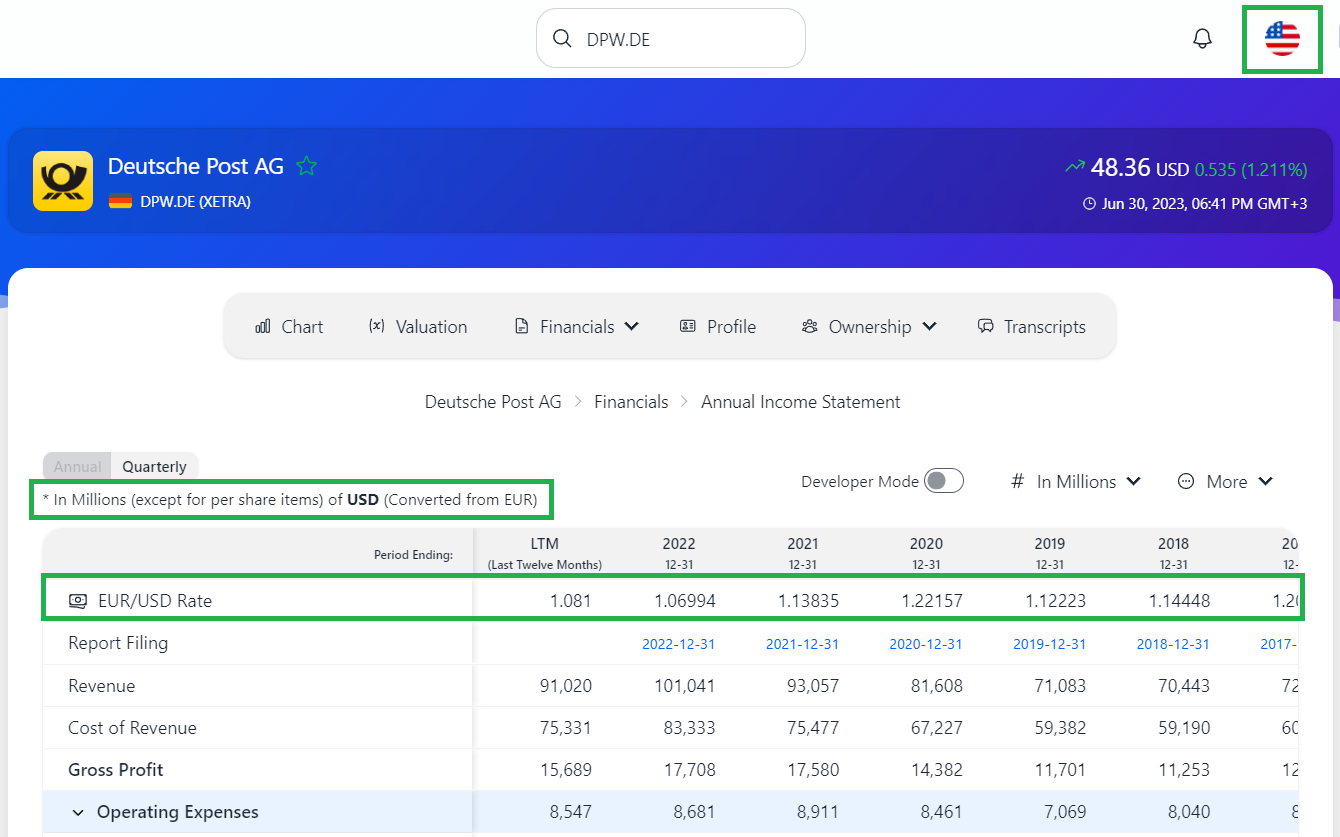Switch to Annual view
Image resolution: width=1340 pixels, height=837 pixels.
[77, 466]
